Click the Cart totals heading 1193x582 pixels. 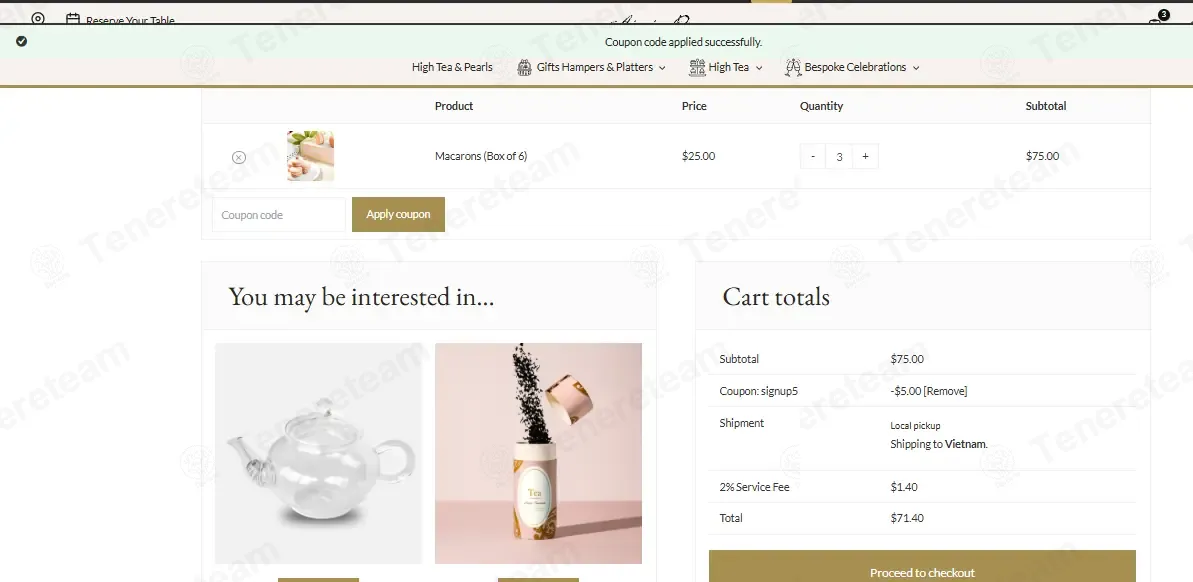(x=776, y=297)
